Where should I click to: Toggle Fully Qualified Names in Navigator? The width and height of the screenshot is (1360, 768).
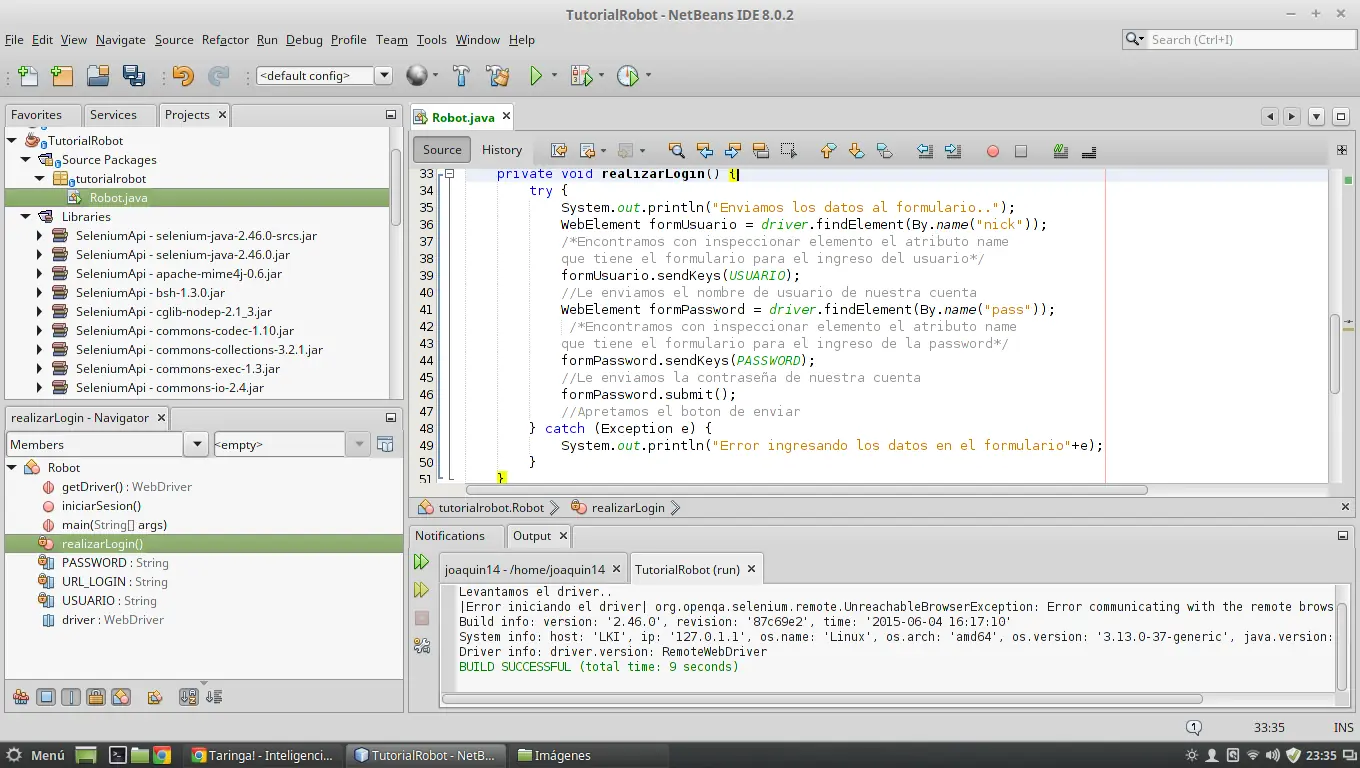point(155,697)
